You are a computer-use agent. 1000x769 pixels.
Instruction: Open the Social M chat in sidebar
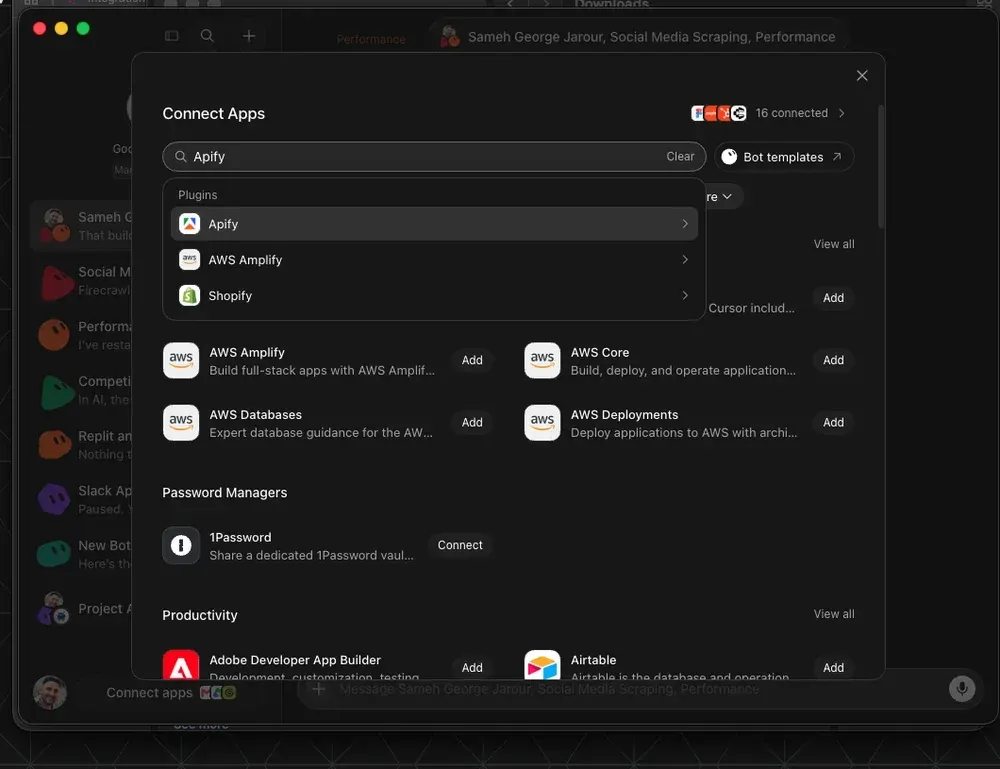click(82, 281)
